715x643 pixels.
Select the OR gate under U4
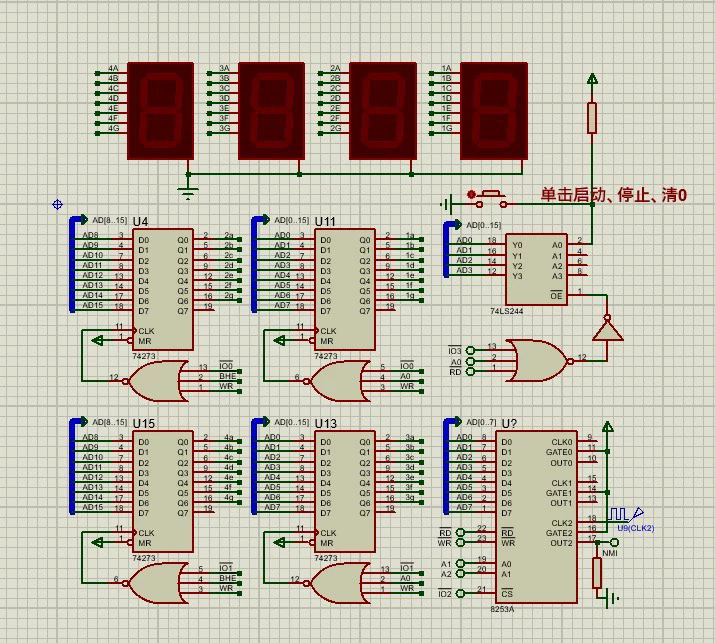coord(157,381)
